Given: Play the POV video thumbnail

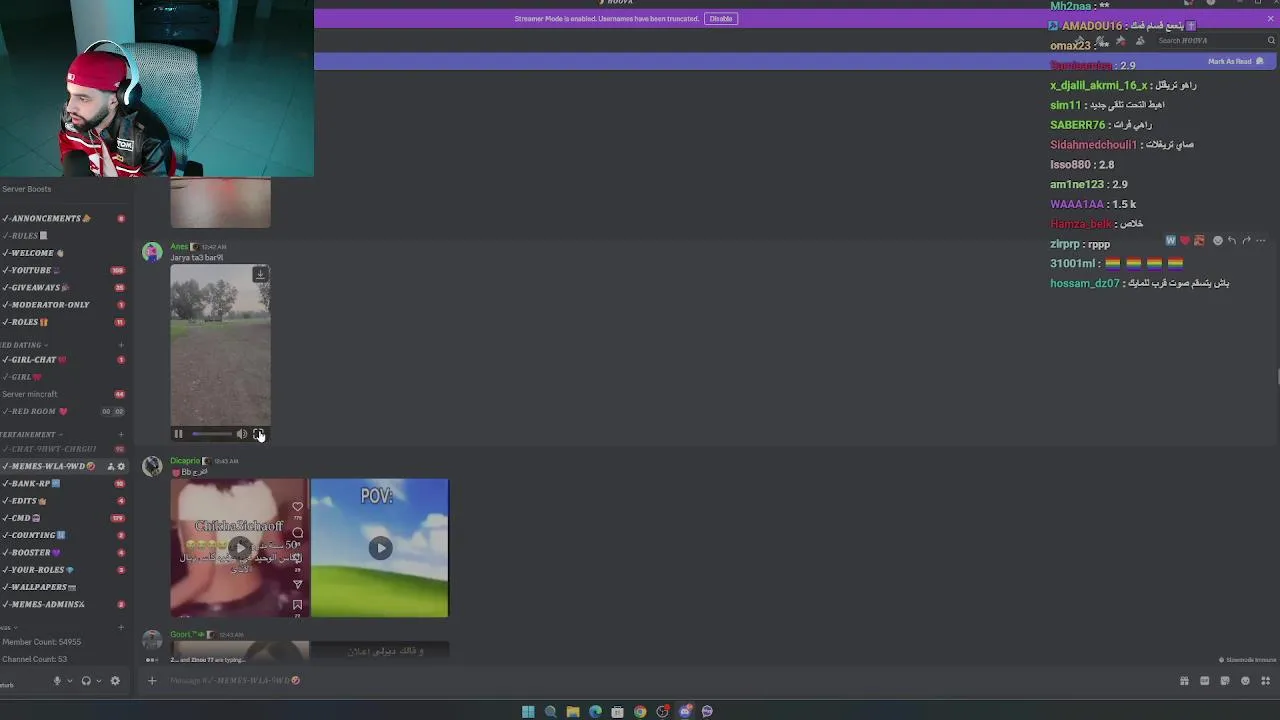Looking at the screenshot, I should [380, 547].
